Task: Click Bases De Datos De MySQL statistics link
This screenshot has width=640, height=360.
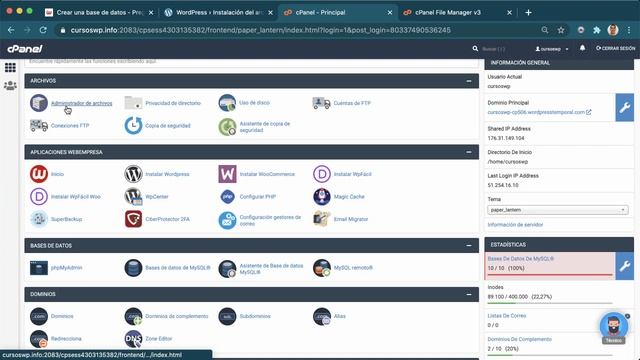Action: point(520,259)
